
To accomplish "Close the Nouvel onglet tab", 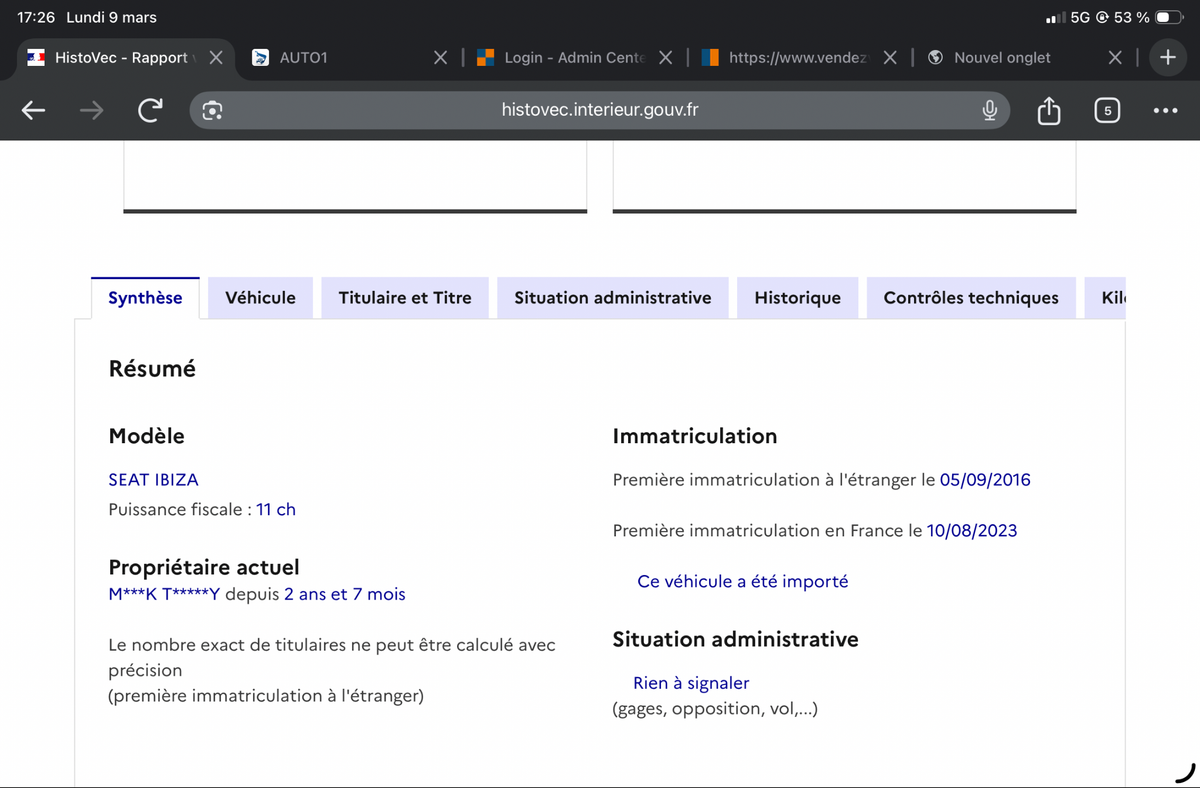I will tap(1115, 57).
